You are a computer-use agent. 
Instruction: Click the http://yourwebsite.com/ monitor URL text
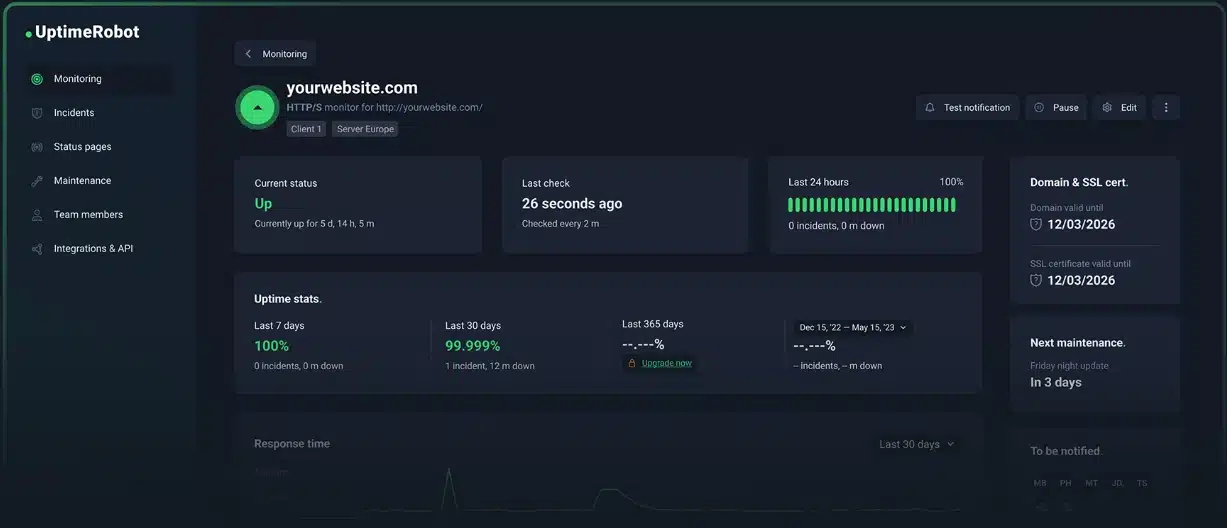429,107
